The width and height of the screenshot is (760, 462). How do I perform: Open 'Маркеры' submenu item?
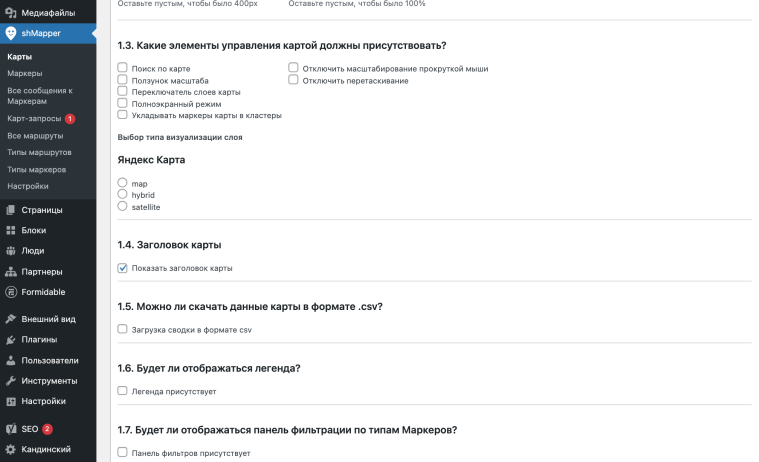tap(24, 73)
